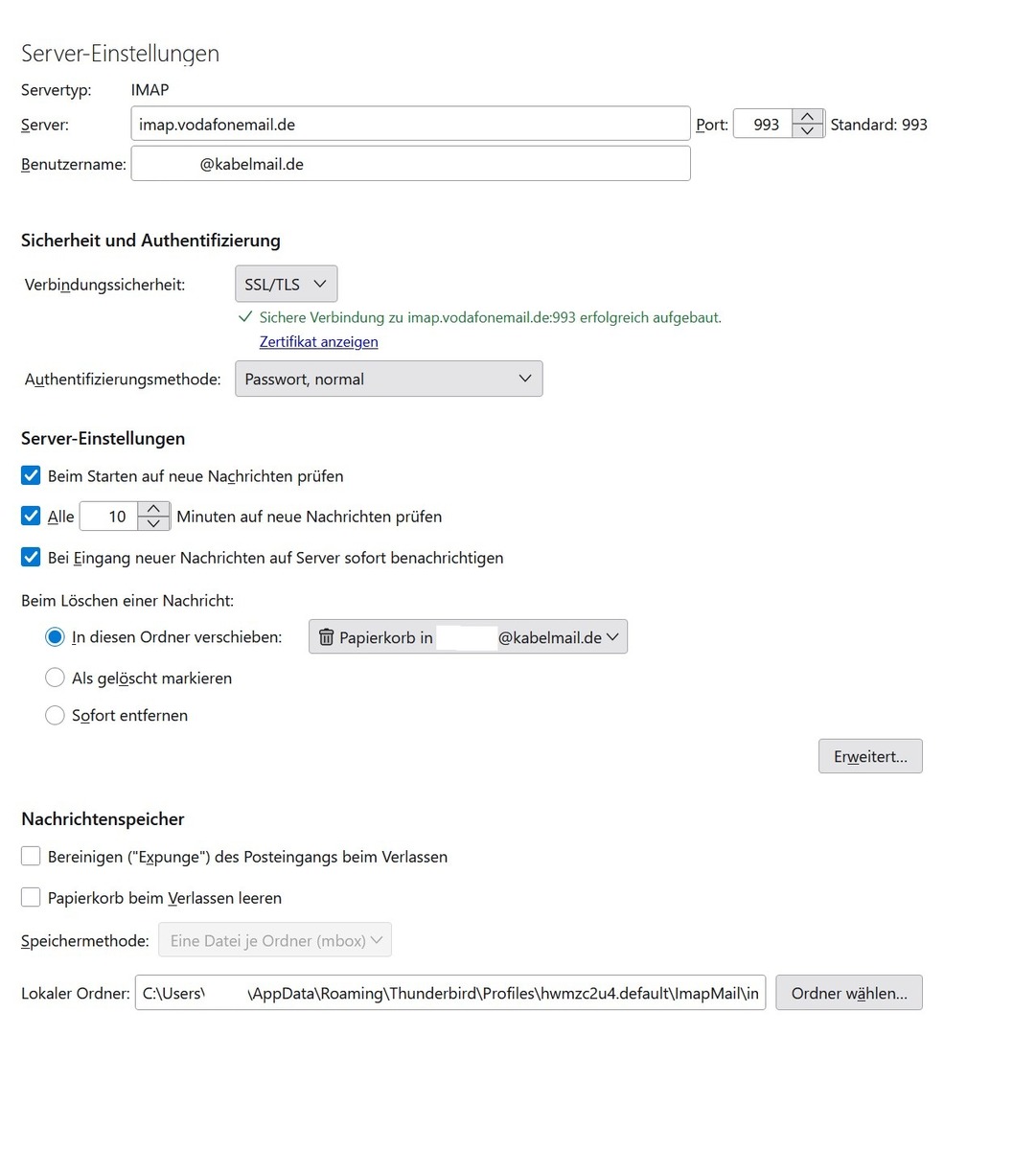Toggle 'Beim Starten auf neue Nachrichten prüfen'

click(31, 475)
